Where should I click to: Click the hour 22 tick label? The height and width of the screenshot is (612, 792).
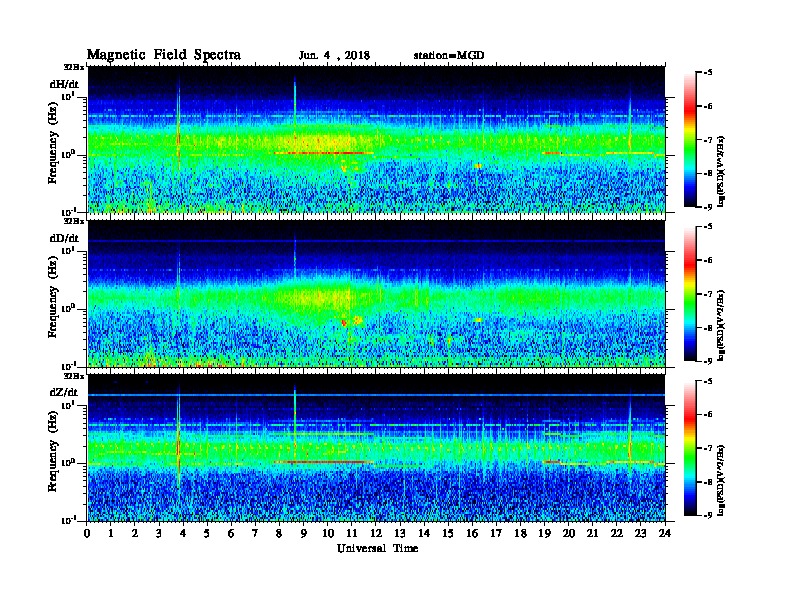[x=617, y=533]
